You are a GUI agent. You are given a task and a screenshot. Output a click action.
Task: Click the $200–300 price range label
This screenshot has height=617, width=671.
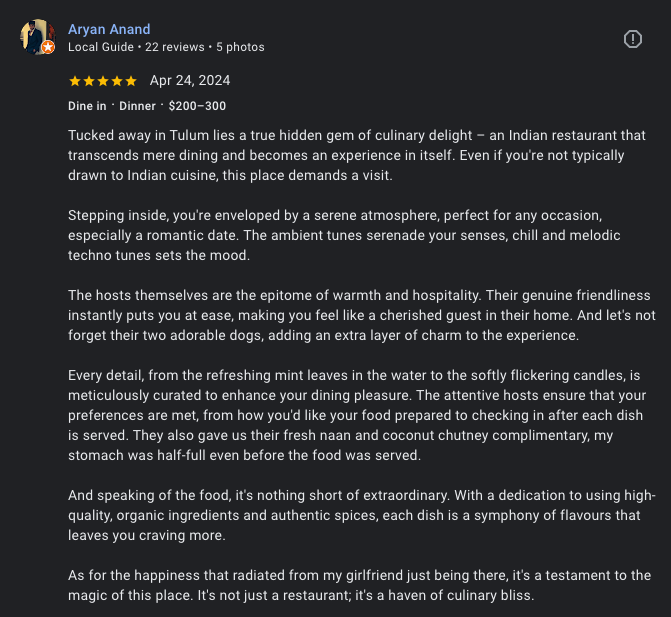(x=198, y=106)
